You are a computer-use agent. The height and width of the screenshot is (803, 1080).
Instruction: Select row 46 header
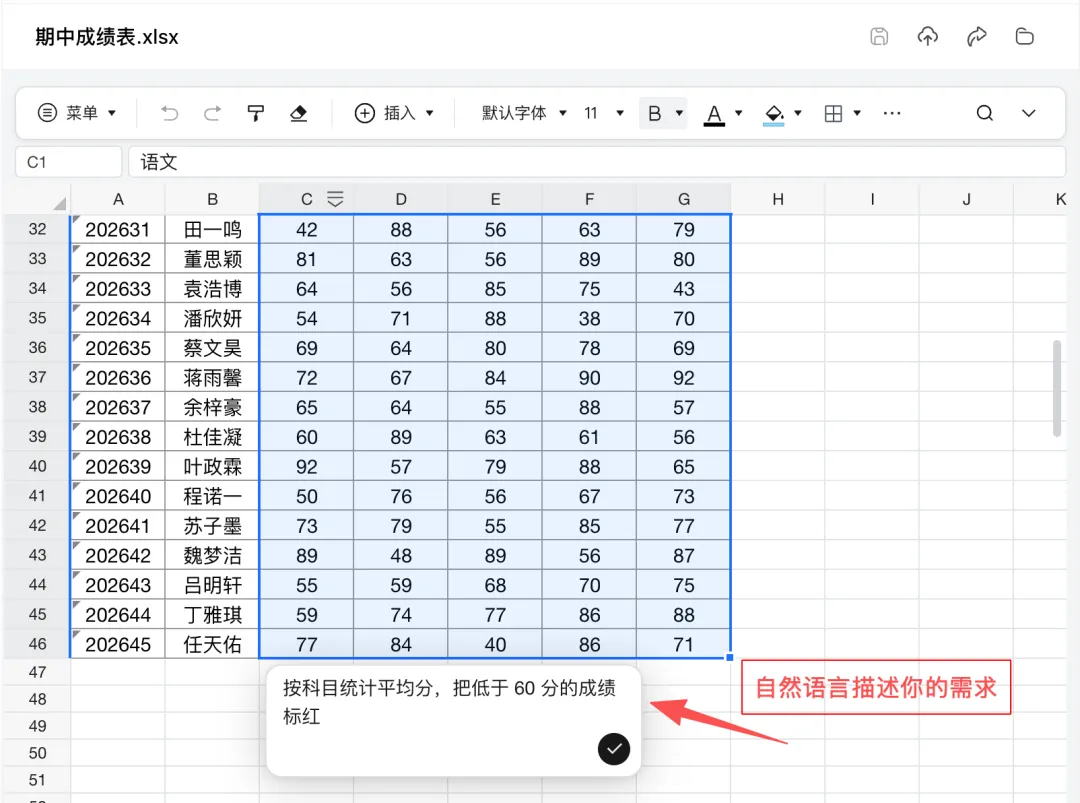(x=37, y=644)
